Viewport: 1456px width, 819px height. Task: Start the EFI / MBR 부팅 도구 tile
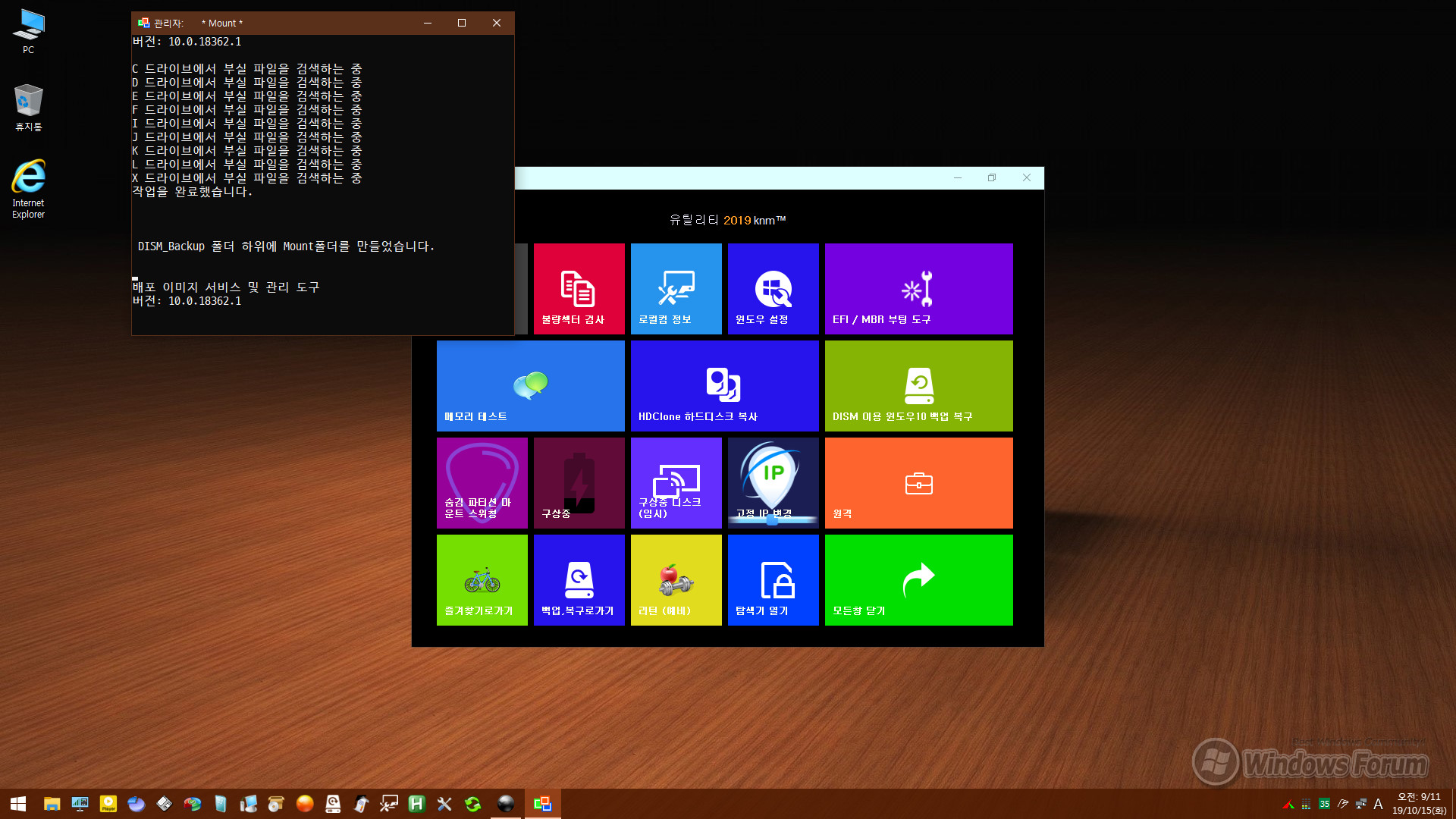click(x=918, y=288)
